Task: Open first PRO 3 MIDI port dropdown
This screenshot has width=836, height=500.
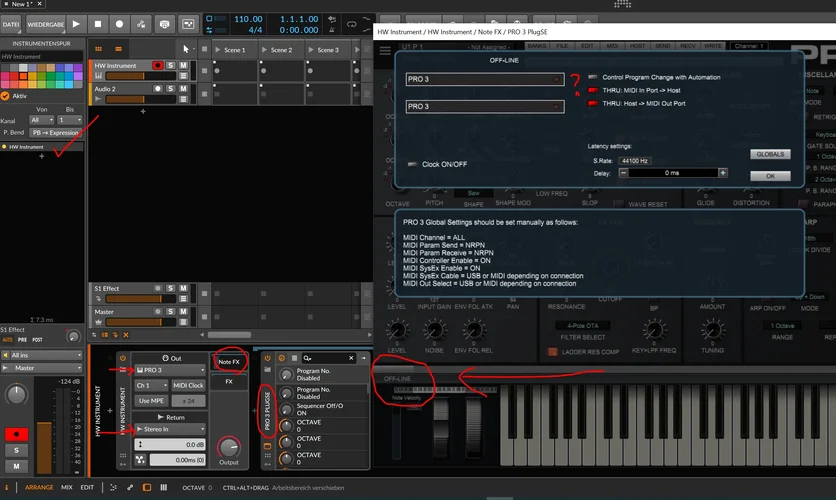Action: 485,79
